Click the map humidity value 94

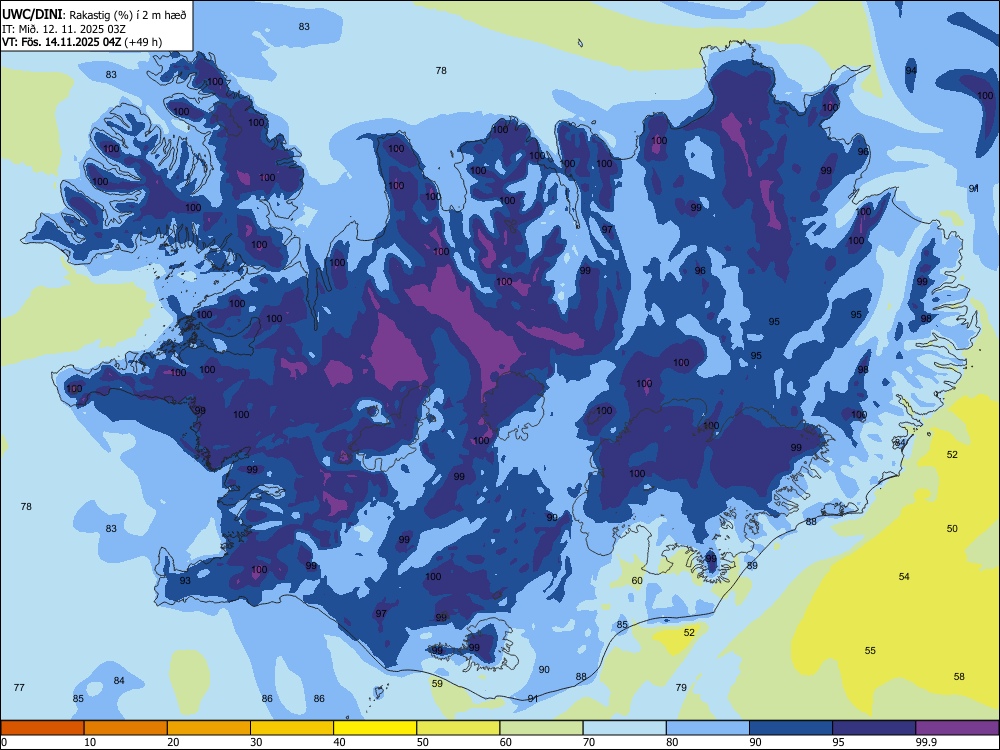point(911,70)
